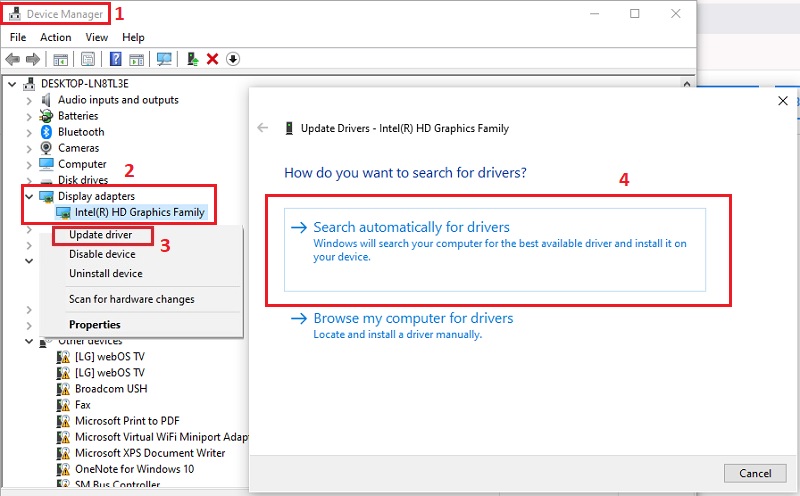Image resolution: width=800 pixels, height=496 pixels.
Task: Click the Computer monitor icon in tree
Action: coord(46,164)
